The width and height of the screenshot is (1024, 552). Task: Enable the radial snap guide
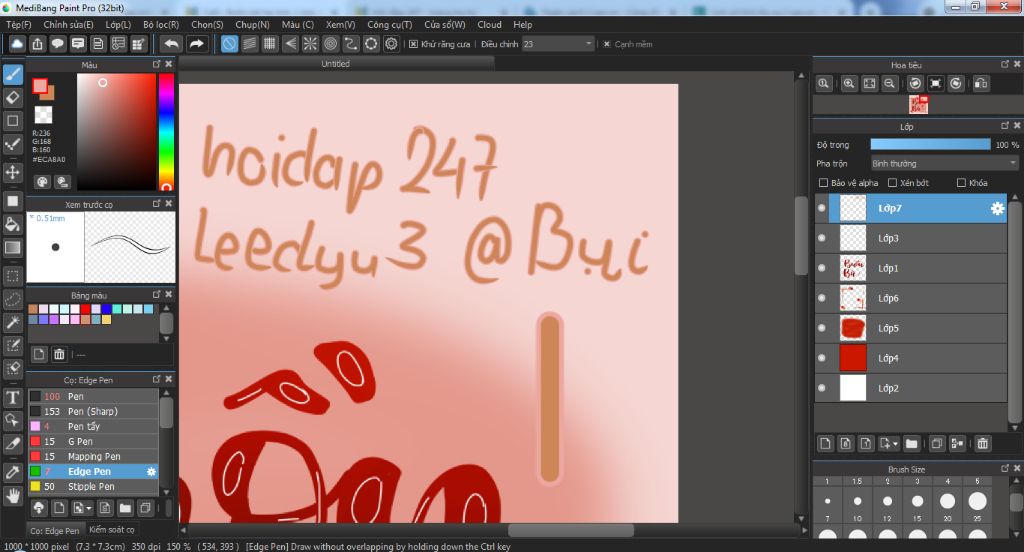coord(310,44)
